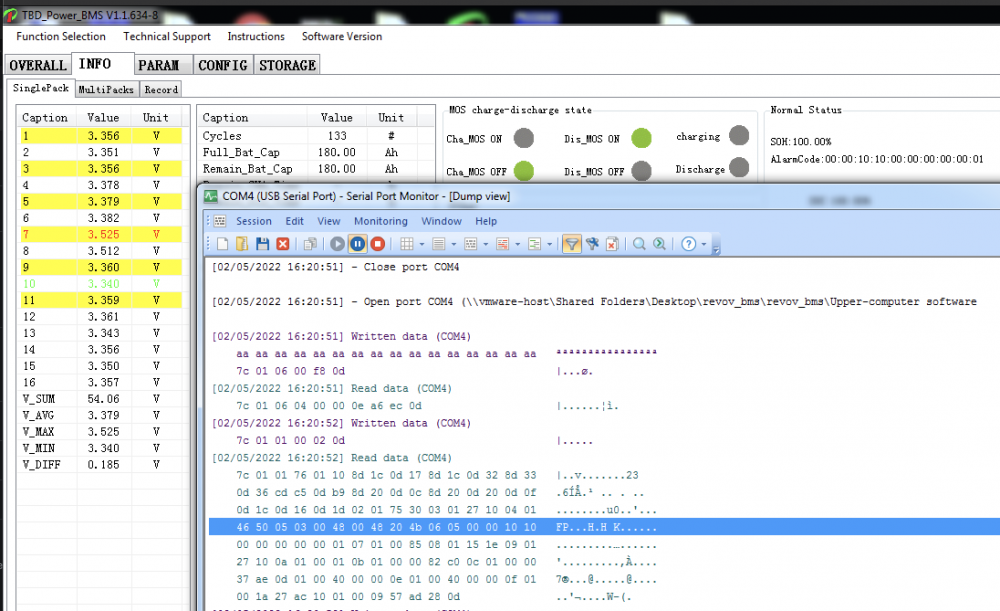This screenshot has height=611, width=1000.
Task: Click the copy icon in monitor toolbar
Action: point(311,244)
